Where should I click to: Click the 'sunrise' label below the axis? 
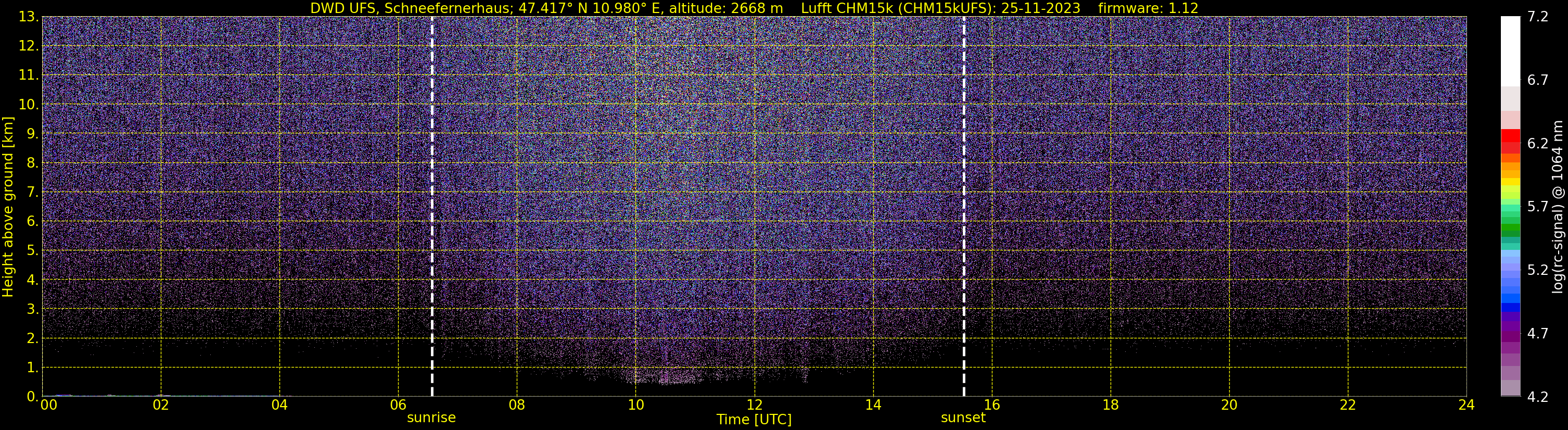click(x=431, y=417)
